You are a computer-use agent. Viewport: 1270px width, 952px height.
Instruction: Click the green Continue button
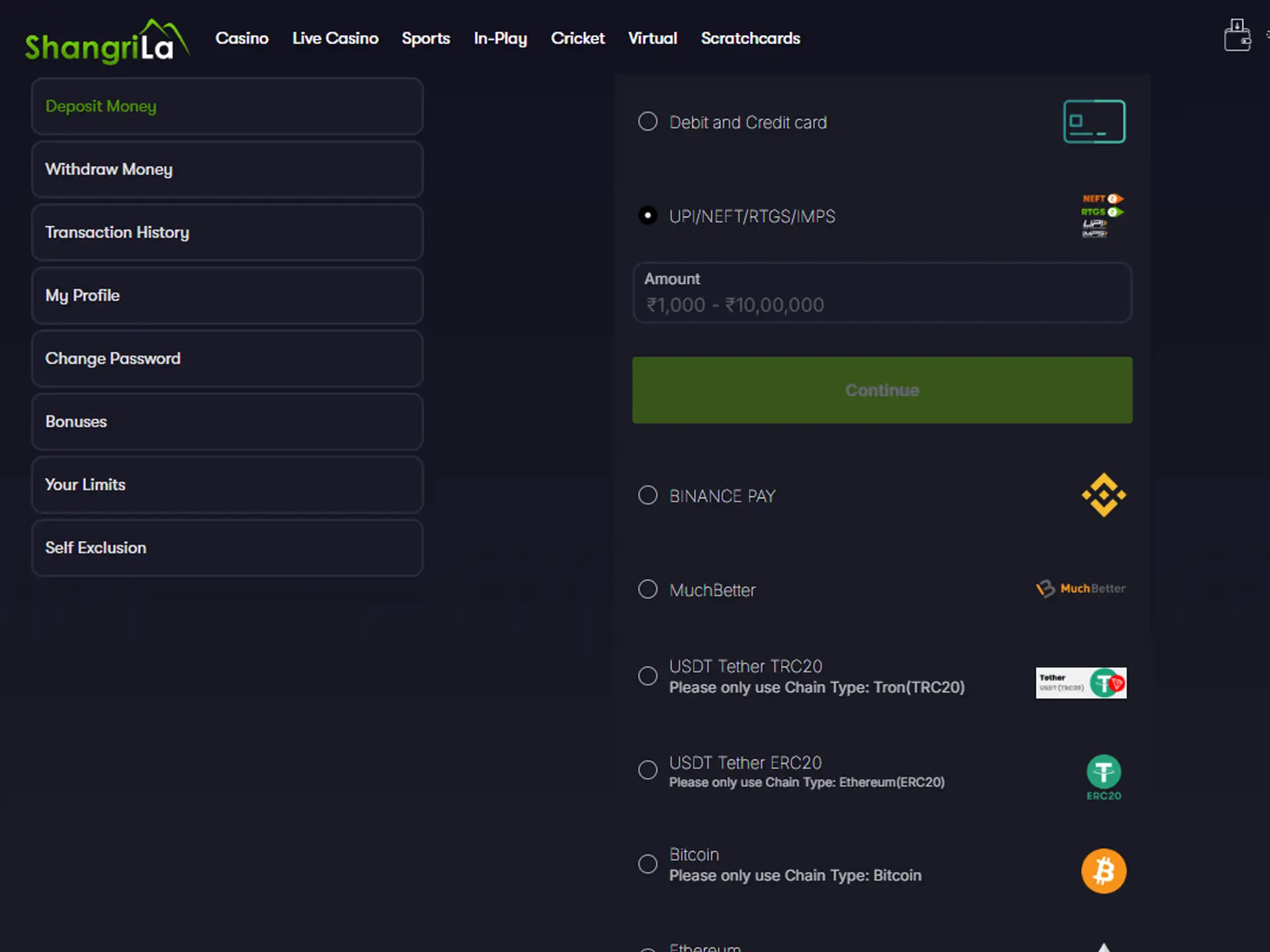click(x=882, y=390)
